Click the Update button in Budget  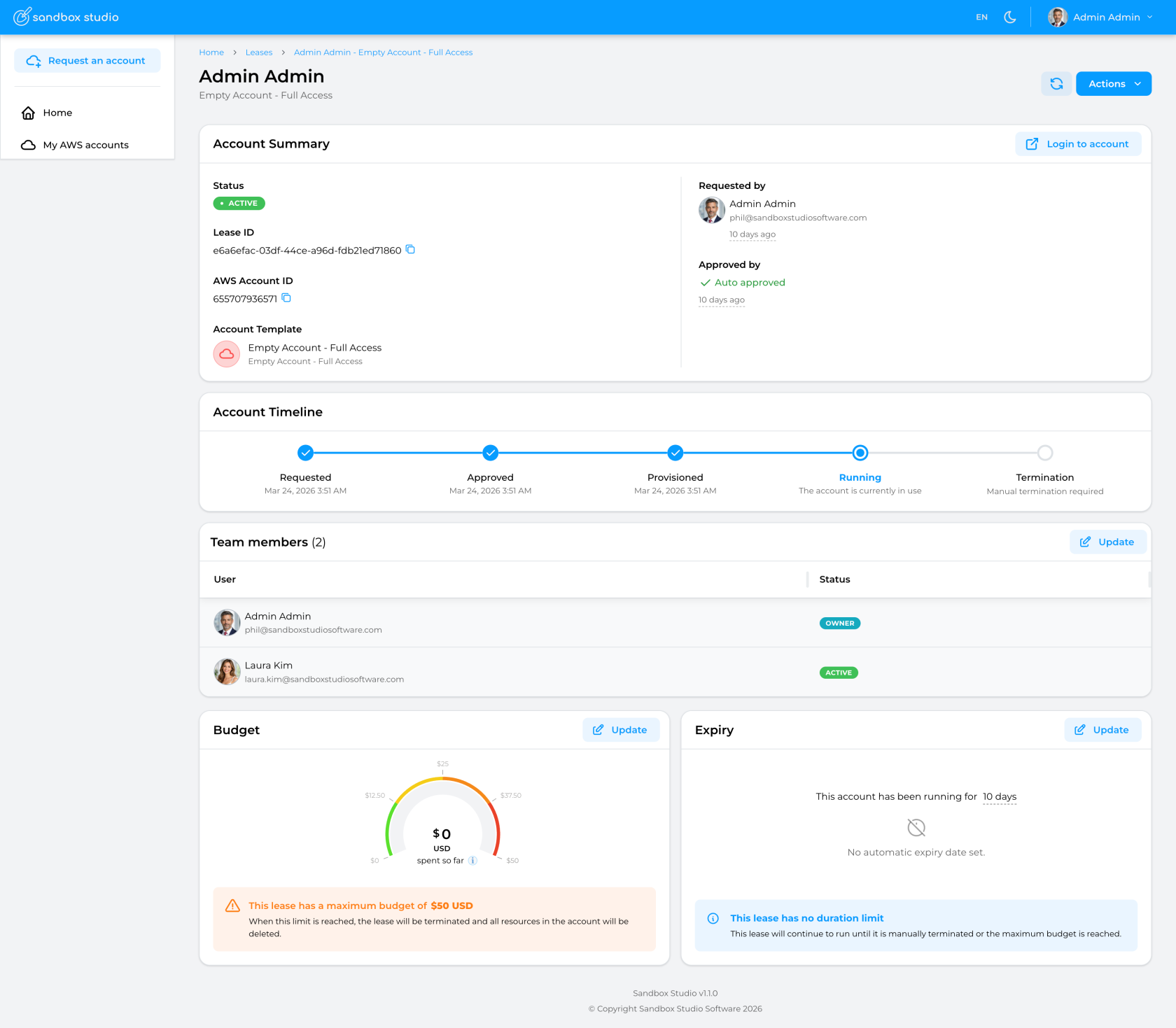pos(621,730)
